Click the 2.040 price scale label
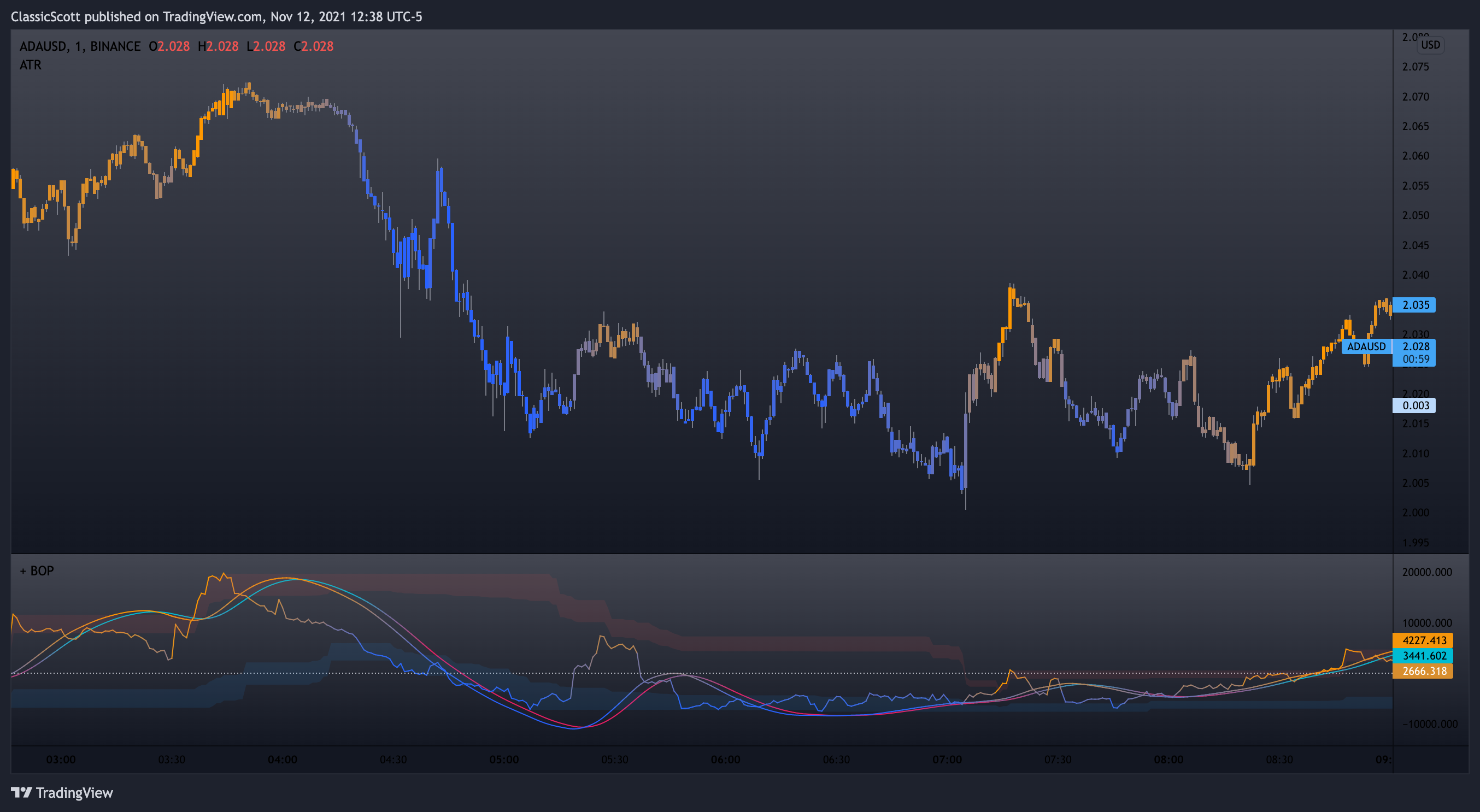Image resolution: width=1480 pixels, height=812 pixels. (x=1416, y=274)
